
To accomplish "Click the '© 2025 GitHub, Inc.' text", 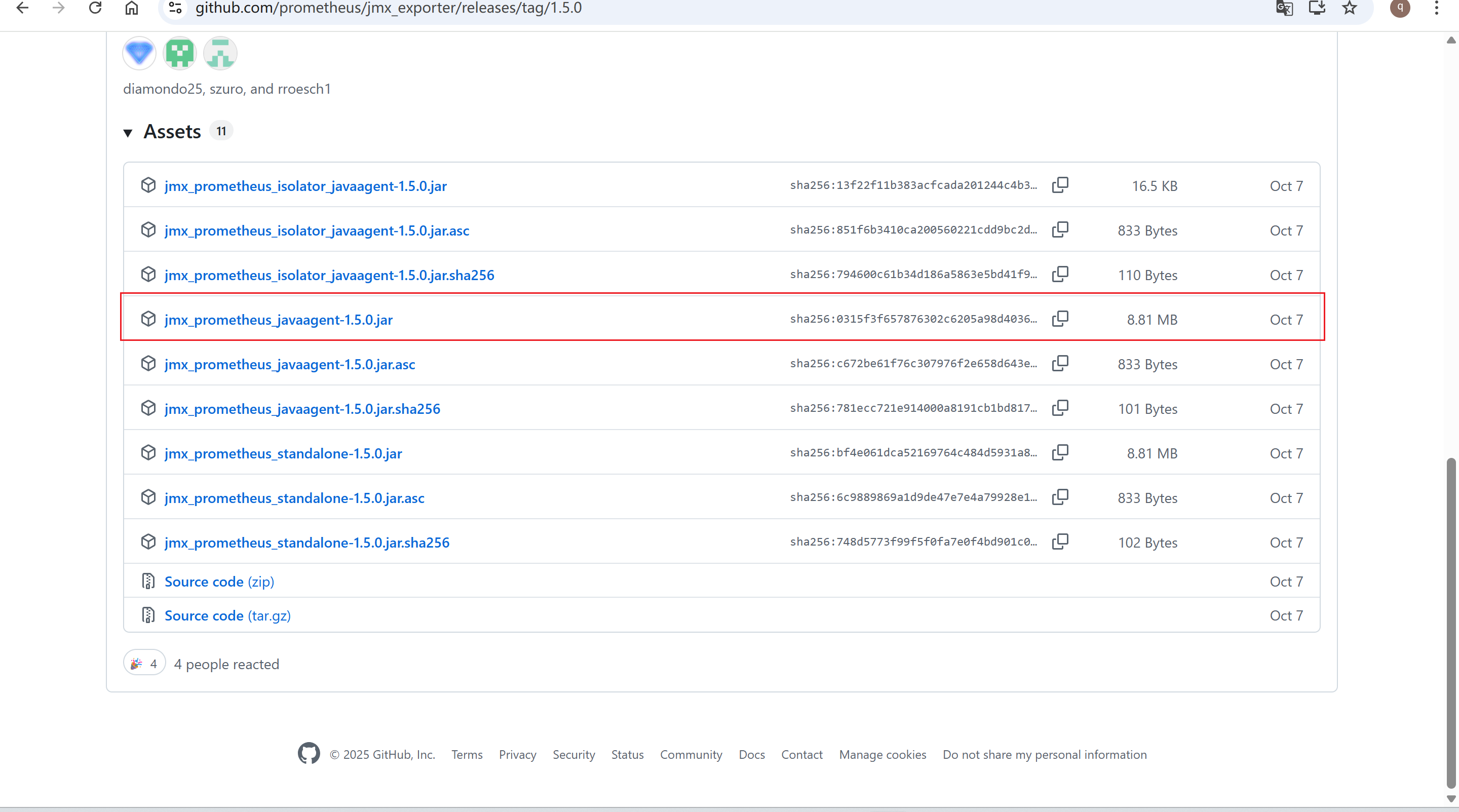I will click(382, 755).
